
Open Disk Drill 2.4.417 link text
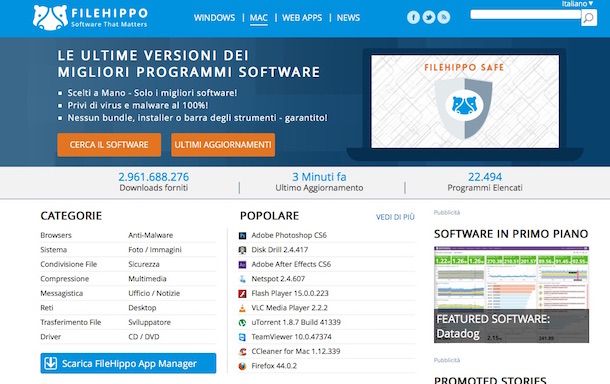click(x=280, y=250)
